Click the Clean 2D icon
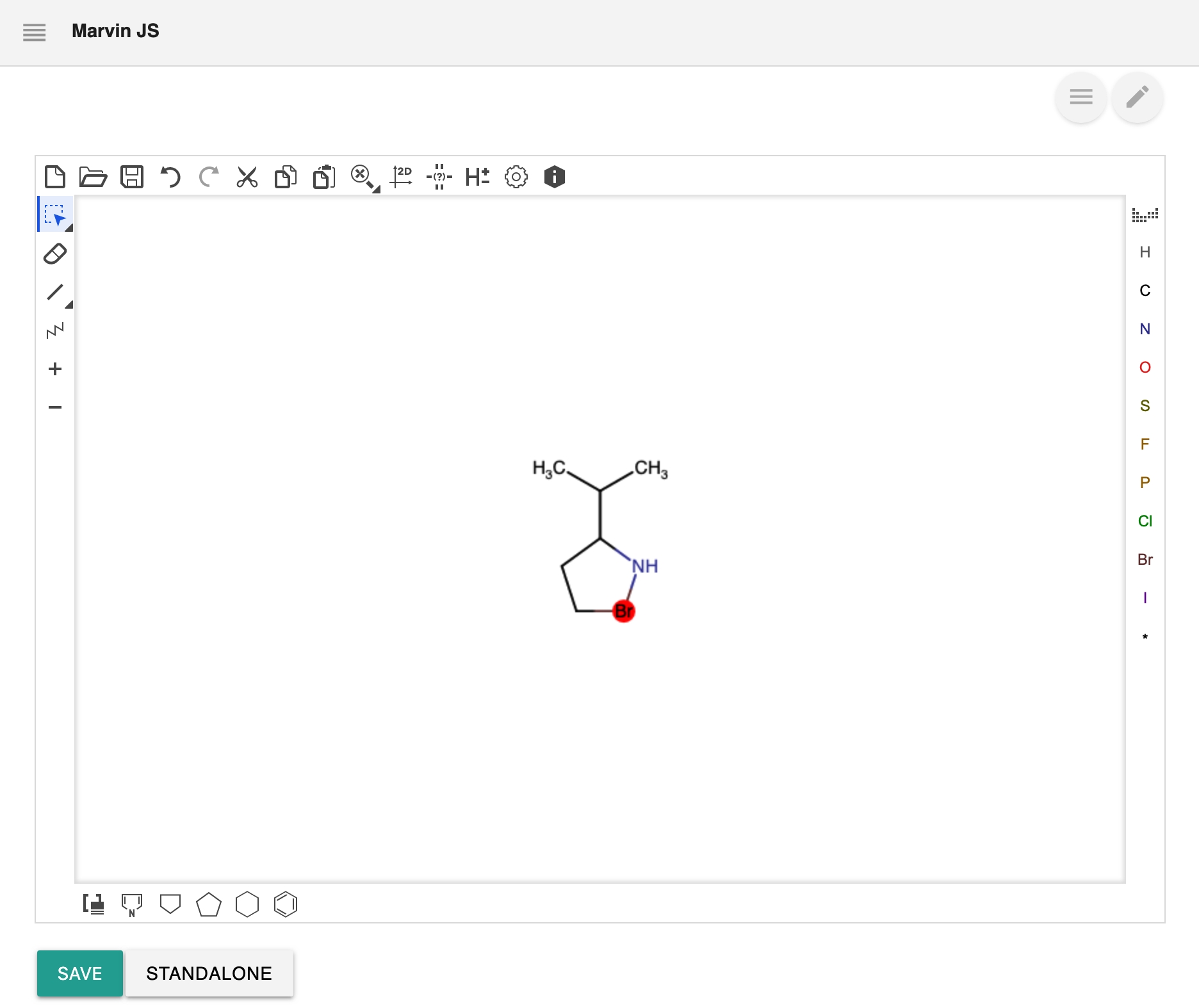The image size is (1199, 1008). click(x=402, y=177)
